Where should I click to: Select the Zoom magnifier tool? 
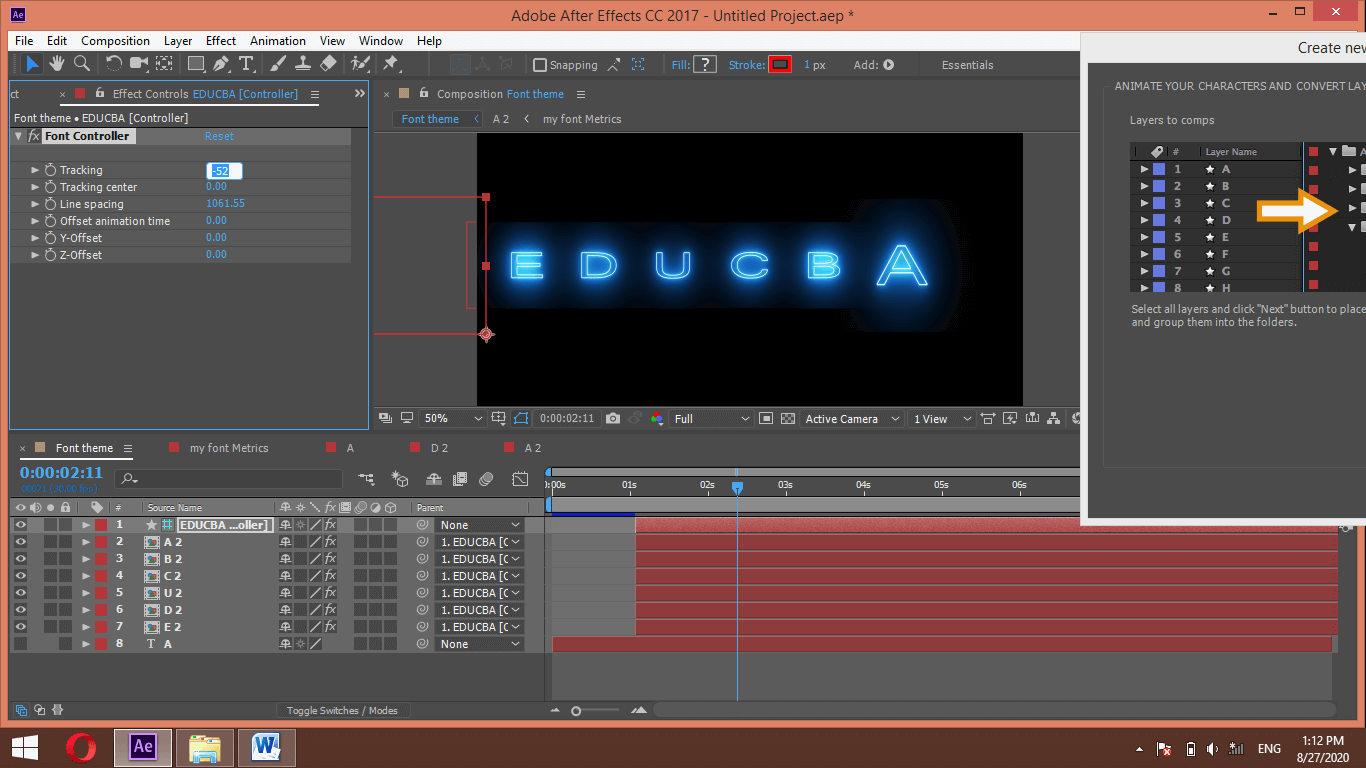pyautogui.click(x=82, y=64)
